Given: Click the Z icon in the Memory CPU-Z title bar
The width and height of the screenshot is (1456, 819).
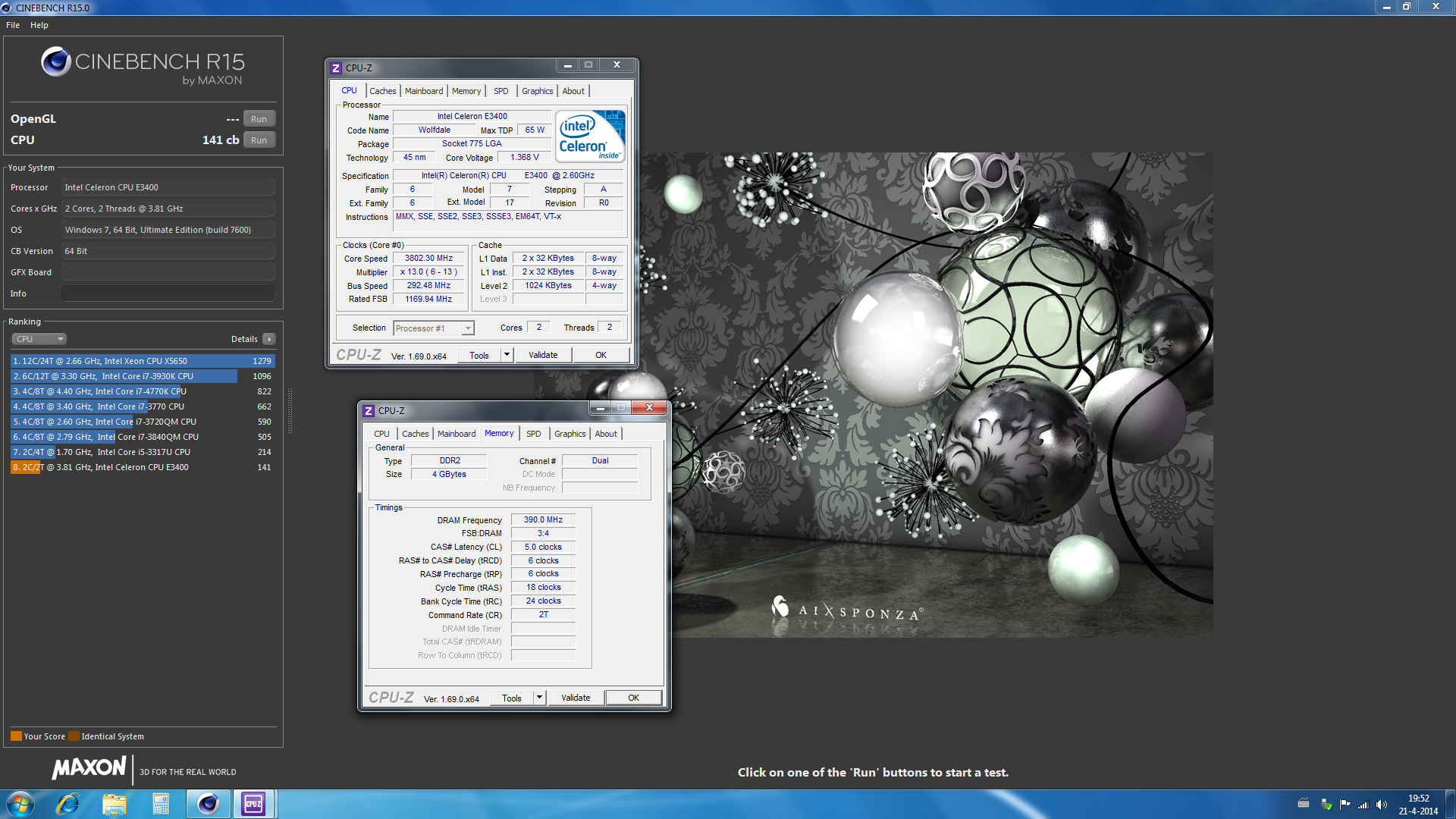Looking at the screenshot, I should [x=369, y=410].
